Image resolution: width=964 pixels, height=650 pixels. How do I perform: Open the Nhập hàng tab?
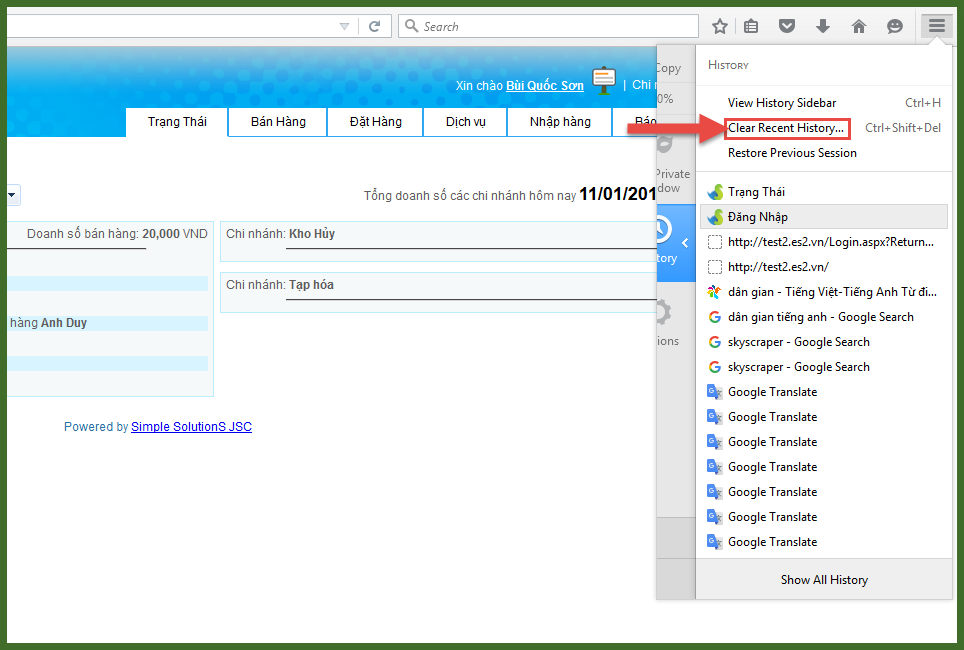click(560, 122)
